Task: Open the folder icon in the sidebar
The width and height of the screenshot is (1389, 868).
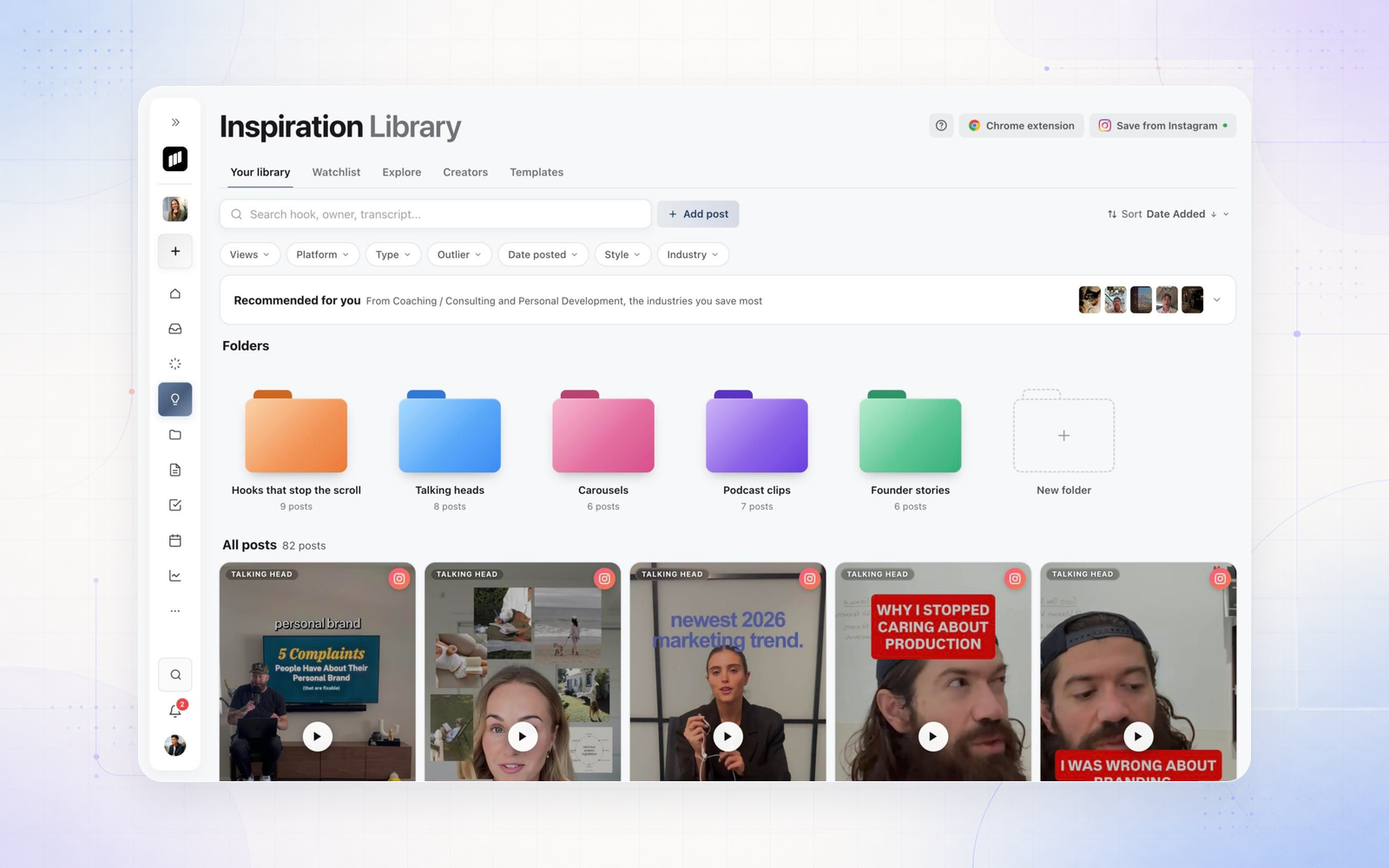Action: (175, 435)
